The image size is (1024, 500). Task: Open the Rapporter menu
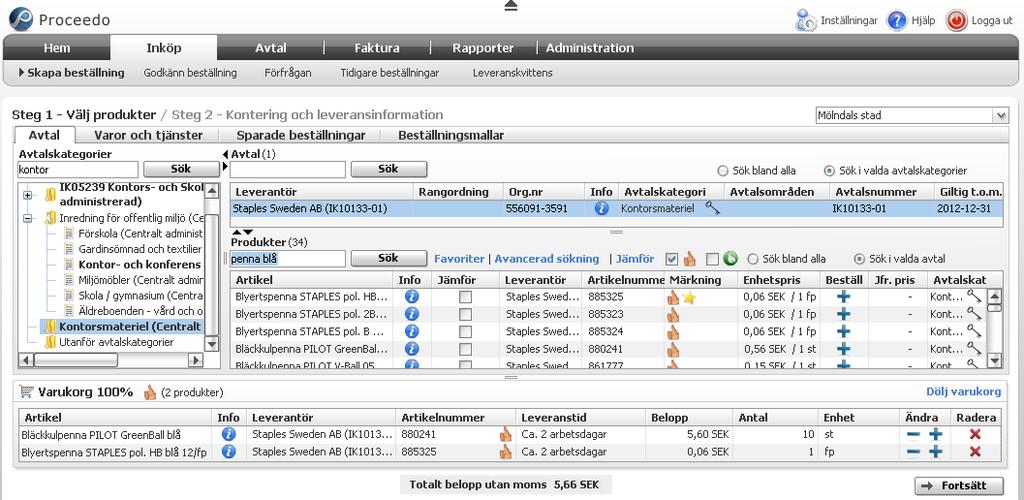click(483, 48)
